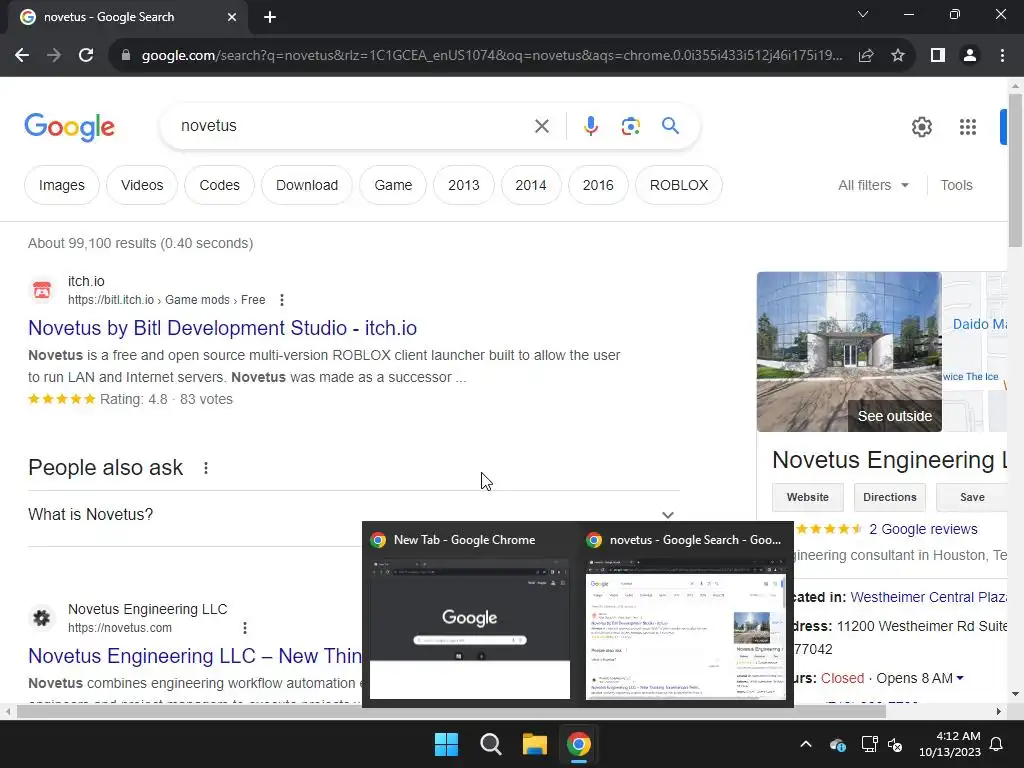View the See outside street photo

coord(849,351)
